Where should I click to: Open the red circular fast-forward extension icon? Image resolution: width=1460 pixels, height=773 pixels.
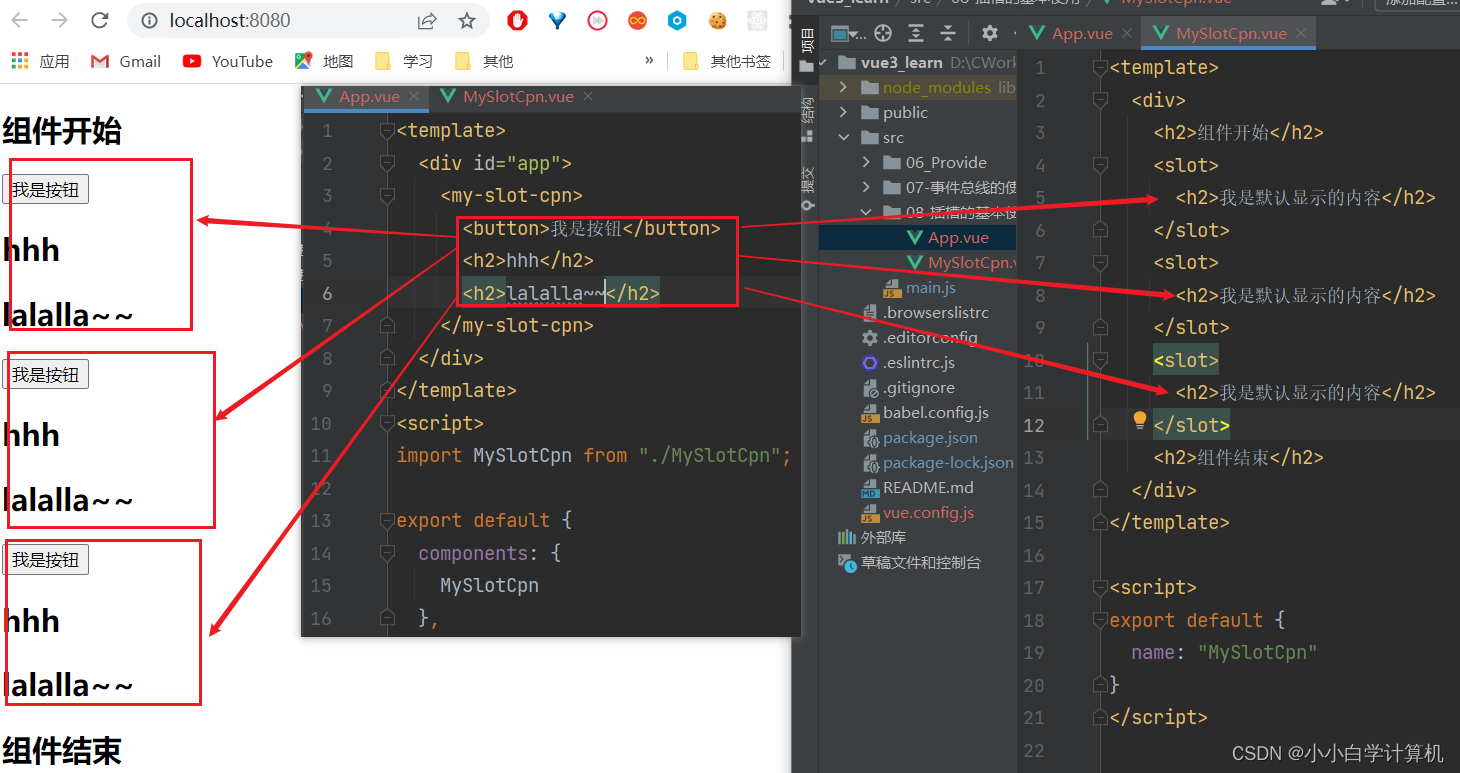click(597, 20)
